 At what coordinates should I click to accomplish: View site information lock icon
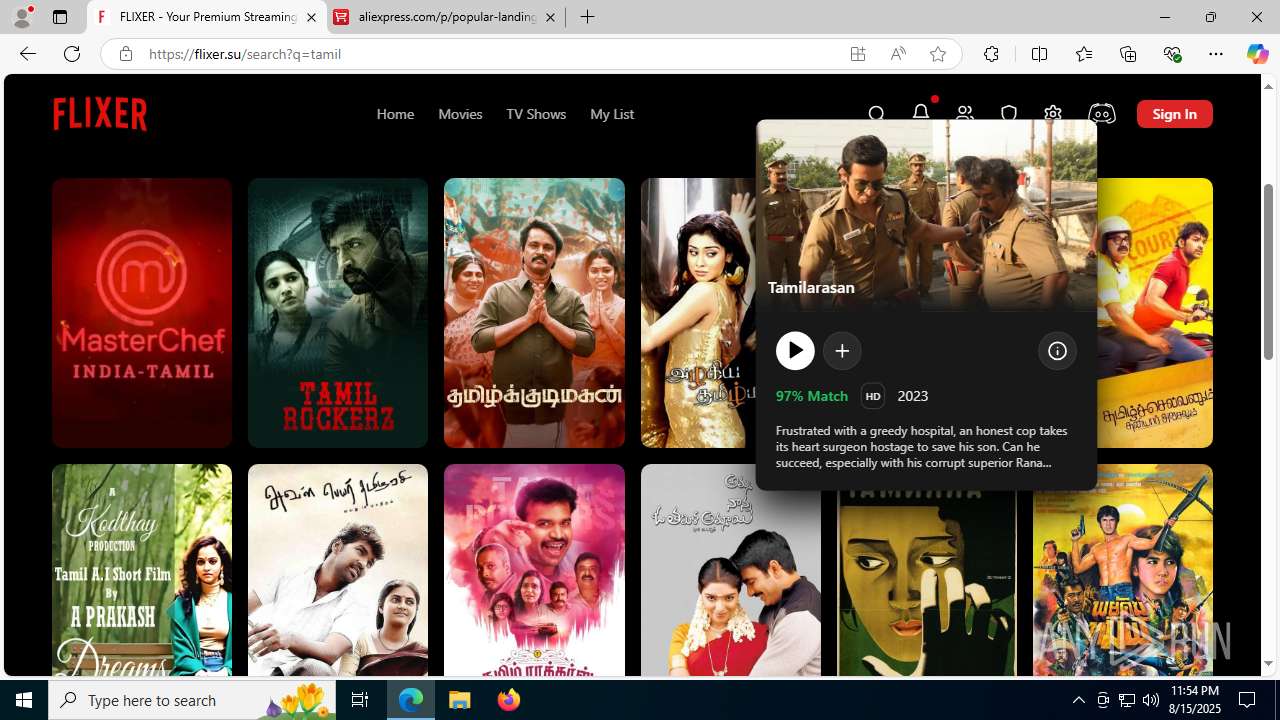pyautogui.click(x=125, y=54)
